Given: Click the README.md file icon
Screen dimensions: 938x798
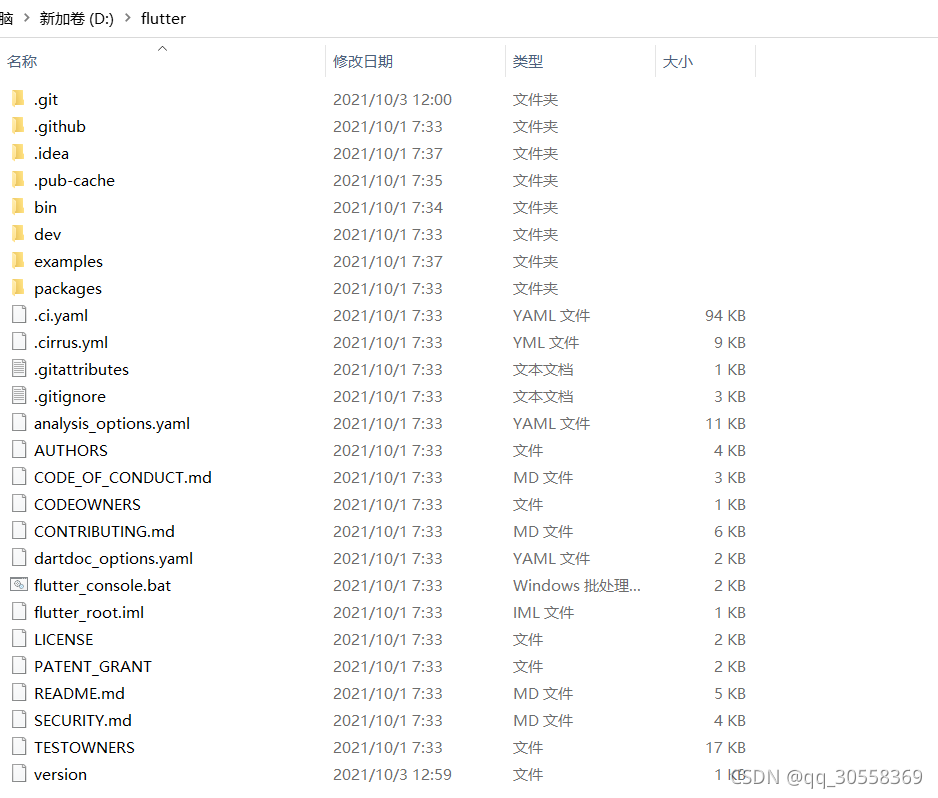Looking at the screenshot, I should [x=19, y=692].
